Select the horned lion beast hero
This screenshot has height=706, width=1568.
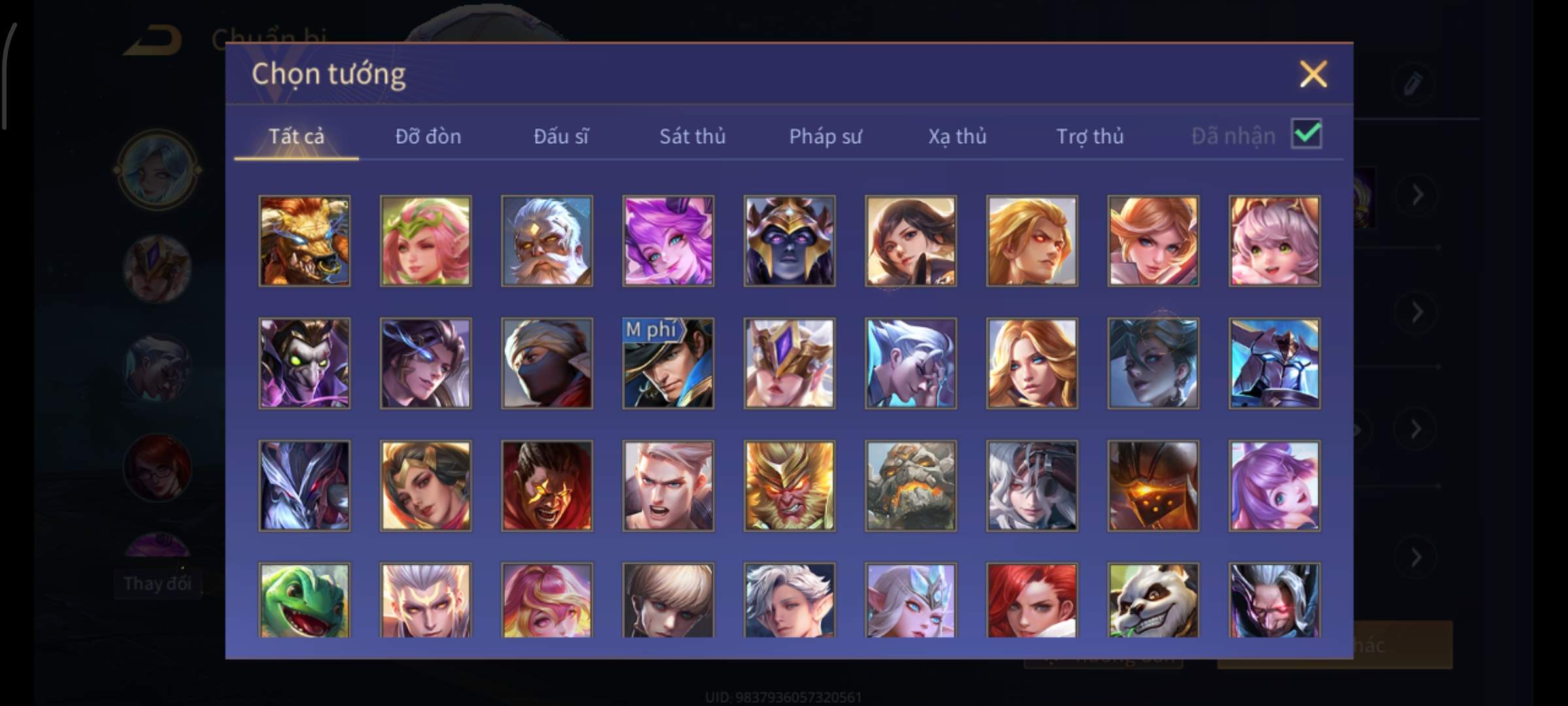pos(304,241)
